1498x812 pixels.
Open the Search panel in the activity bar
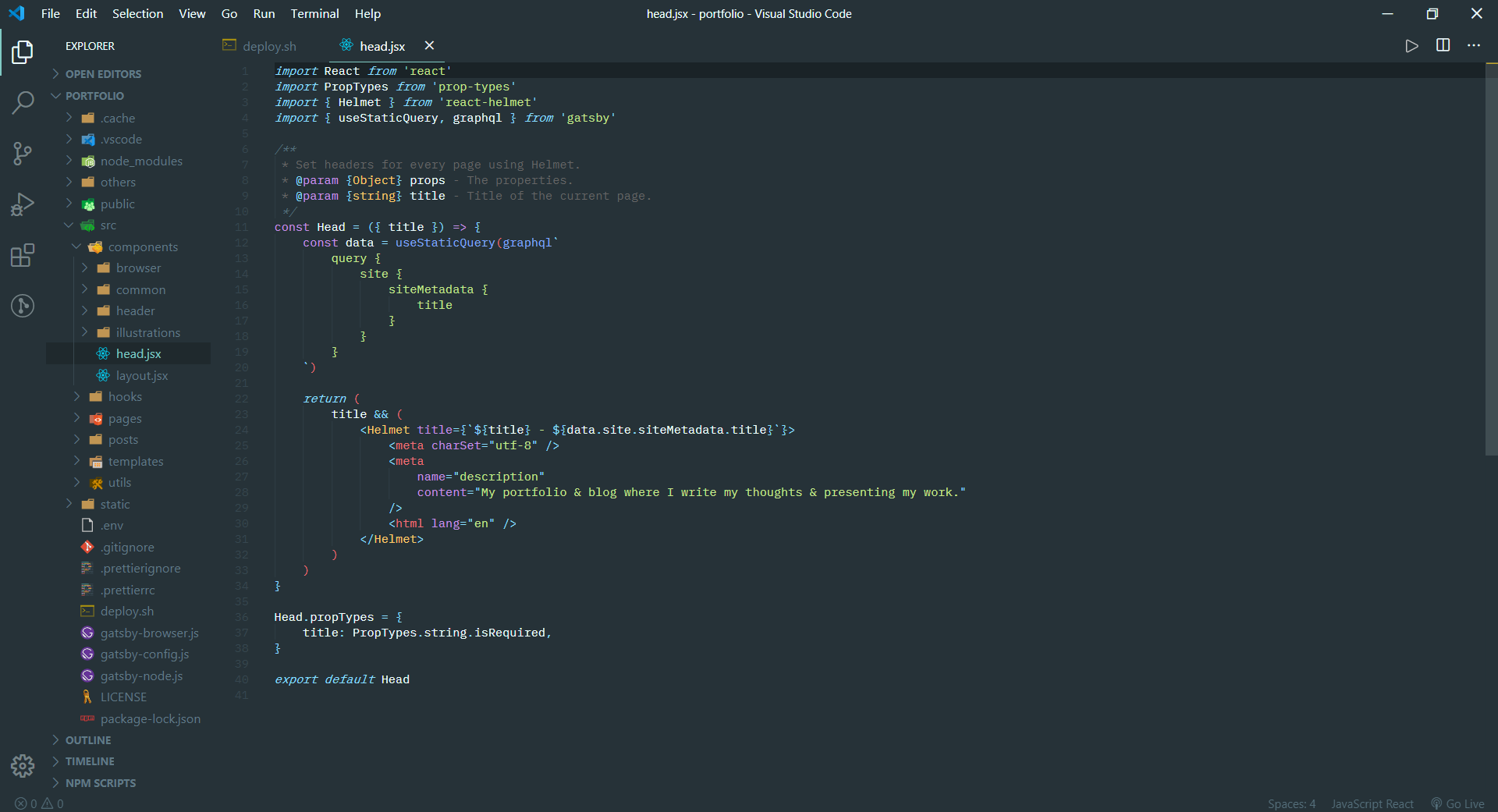tap(23, 102)
